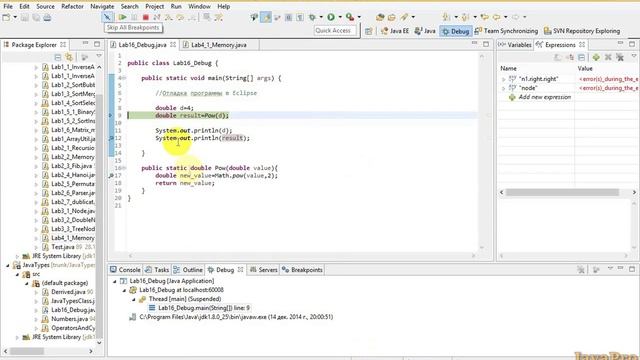Click the New file toolbar icon

click(7, 17)
